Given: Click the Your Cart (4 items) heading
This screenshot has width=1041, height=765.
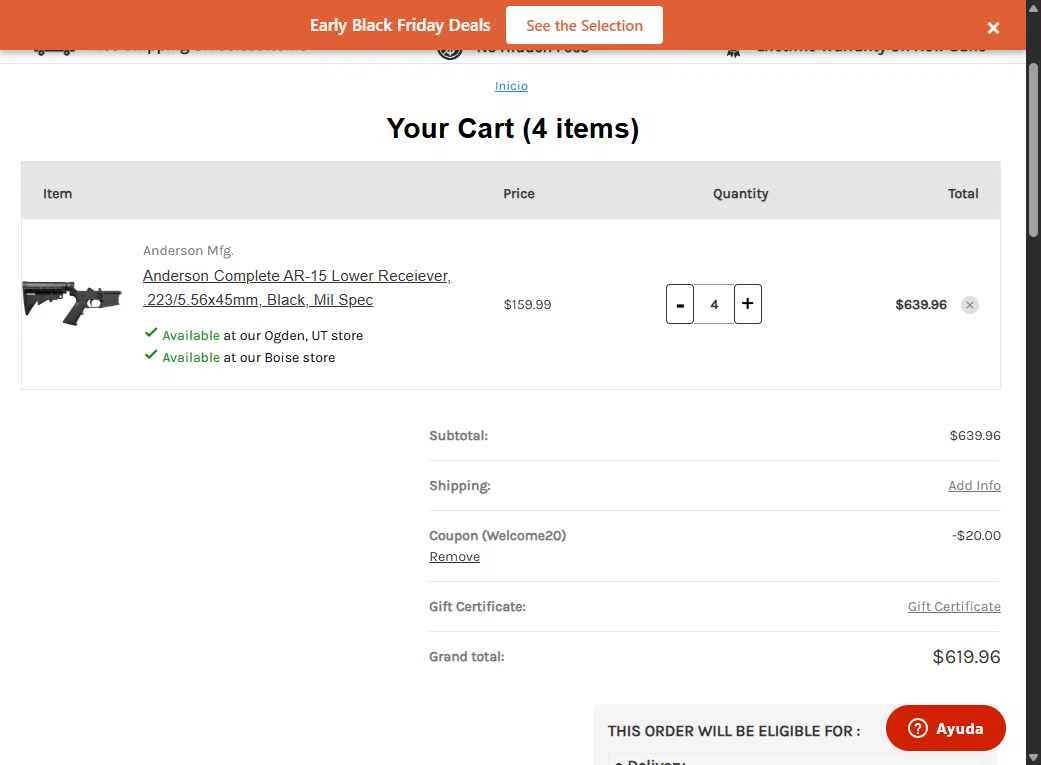Looking at the screenshot, I should click(x=513, y=128).
